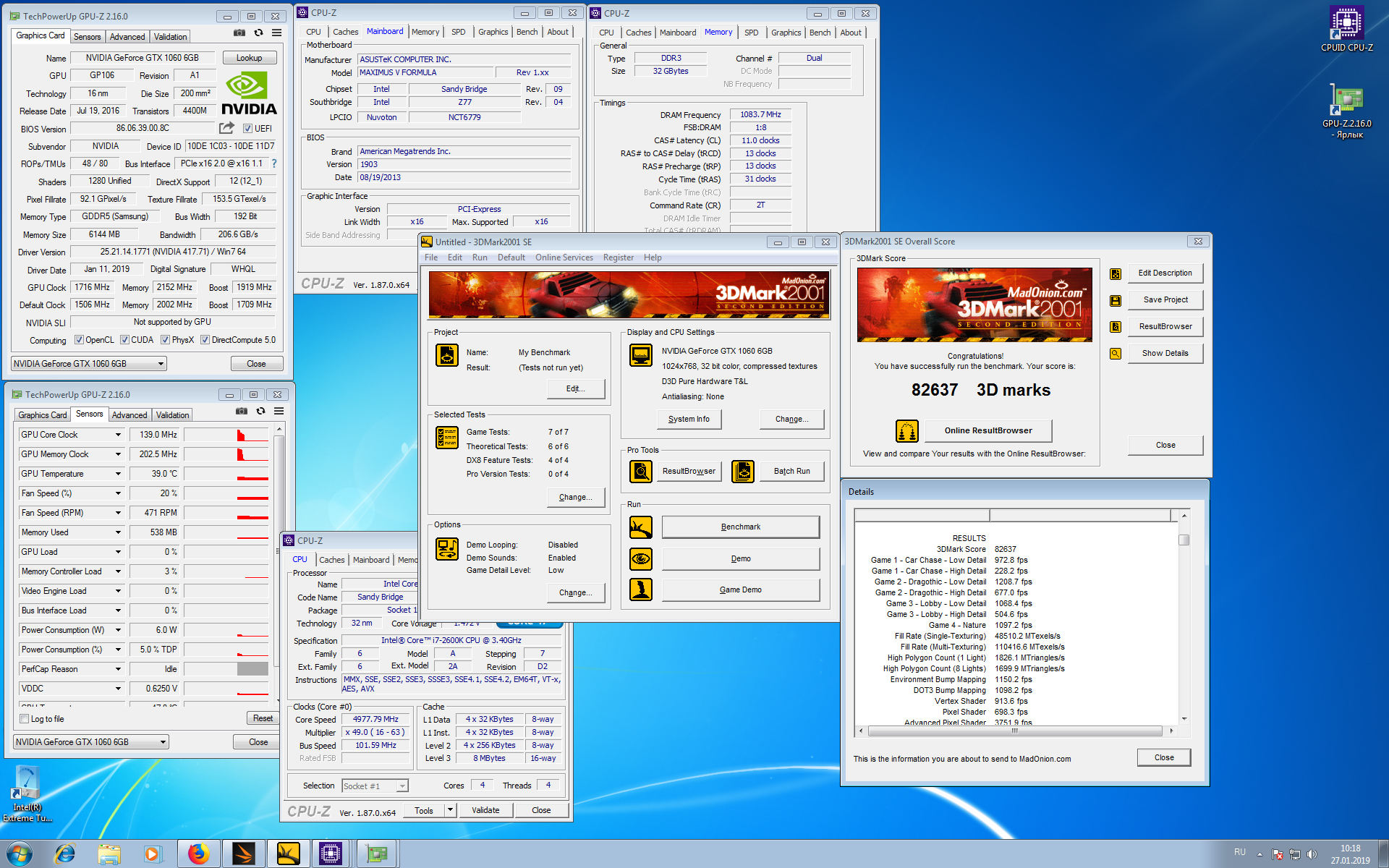Viewport: 1389px width, 868px height.
Task: Open Internet Explorer from the taskbar
Action: coord(65,854)
